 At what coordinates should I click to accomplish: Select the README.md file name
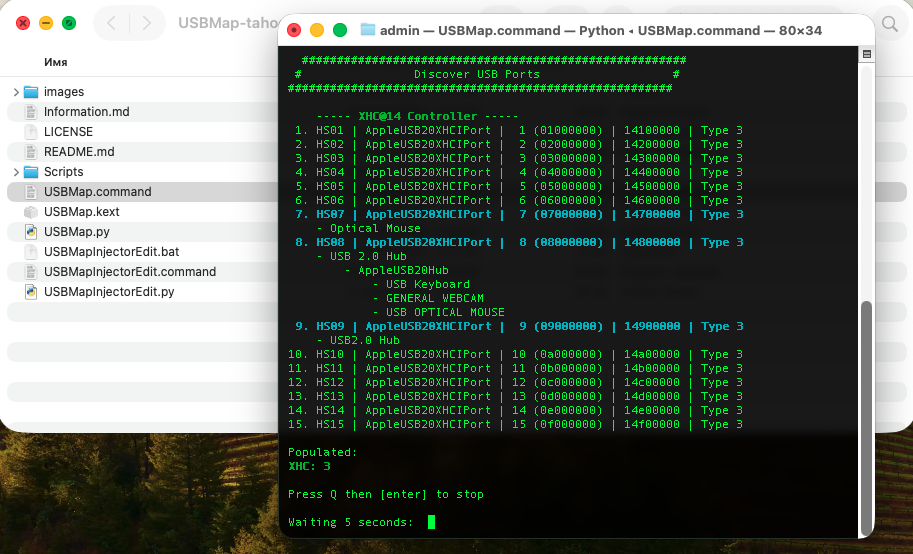(x=79, y=152)
